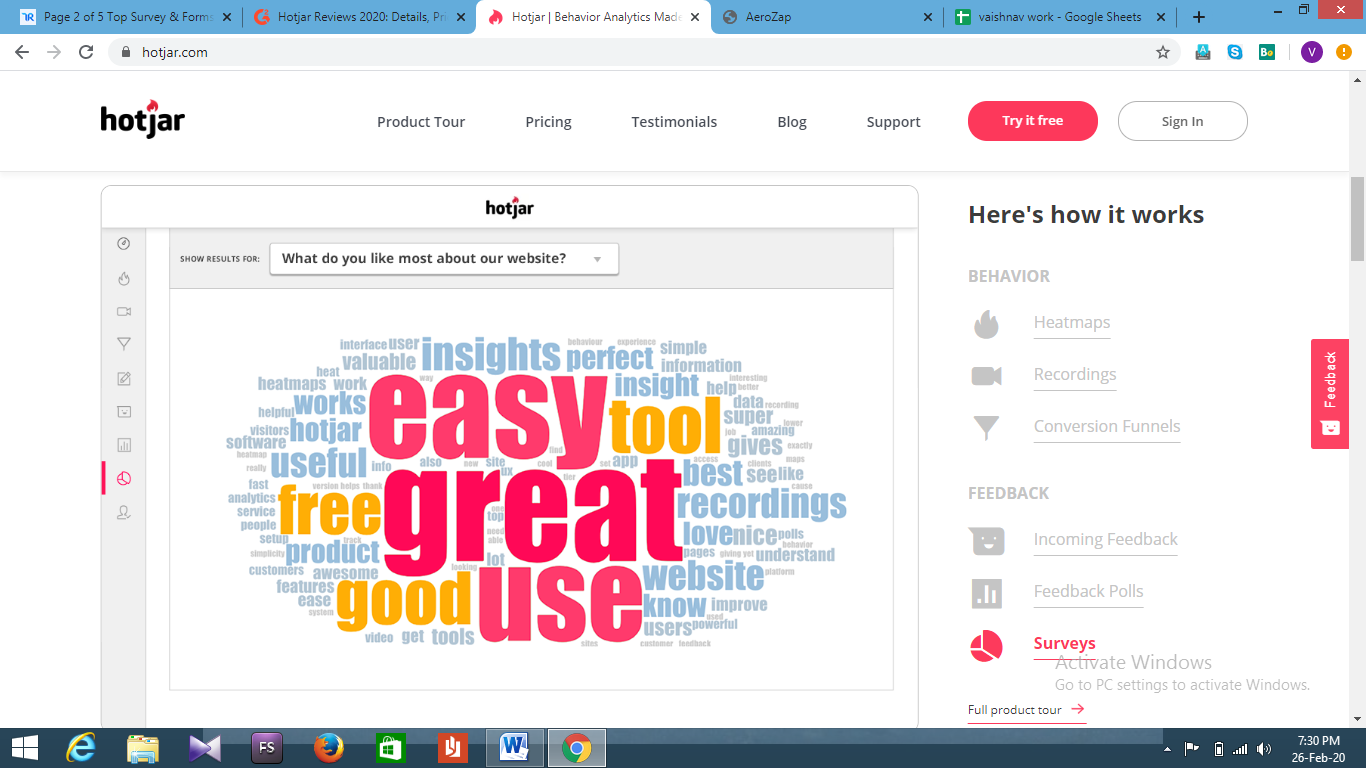Screen dimensions: 1366x768
Task: Open Product Tour in navigation
Action: pyautogui.click(x=421, y=122)
